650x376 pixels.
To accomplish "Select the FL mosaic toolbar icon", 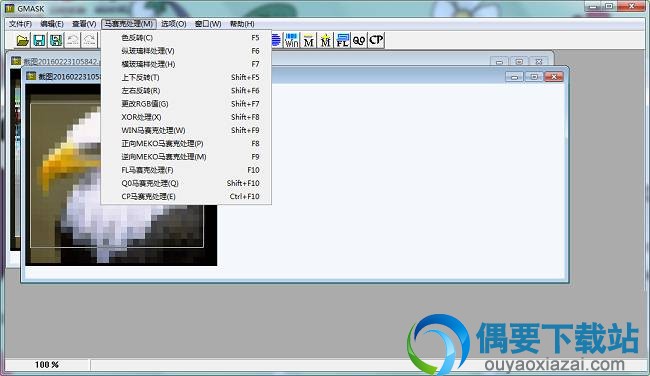I will coord(342,40).
